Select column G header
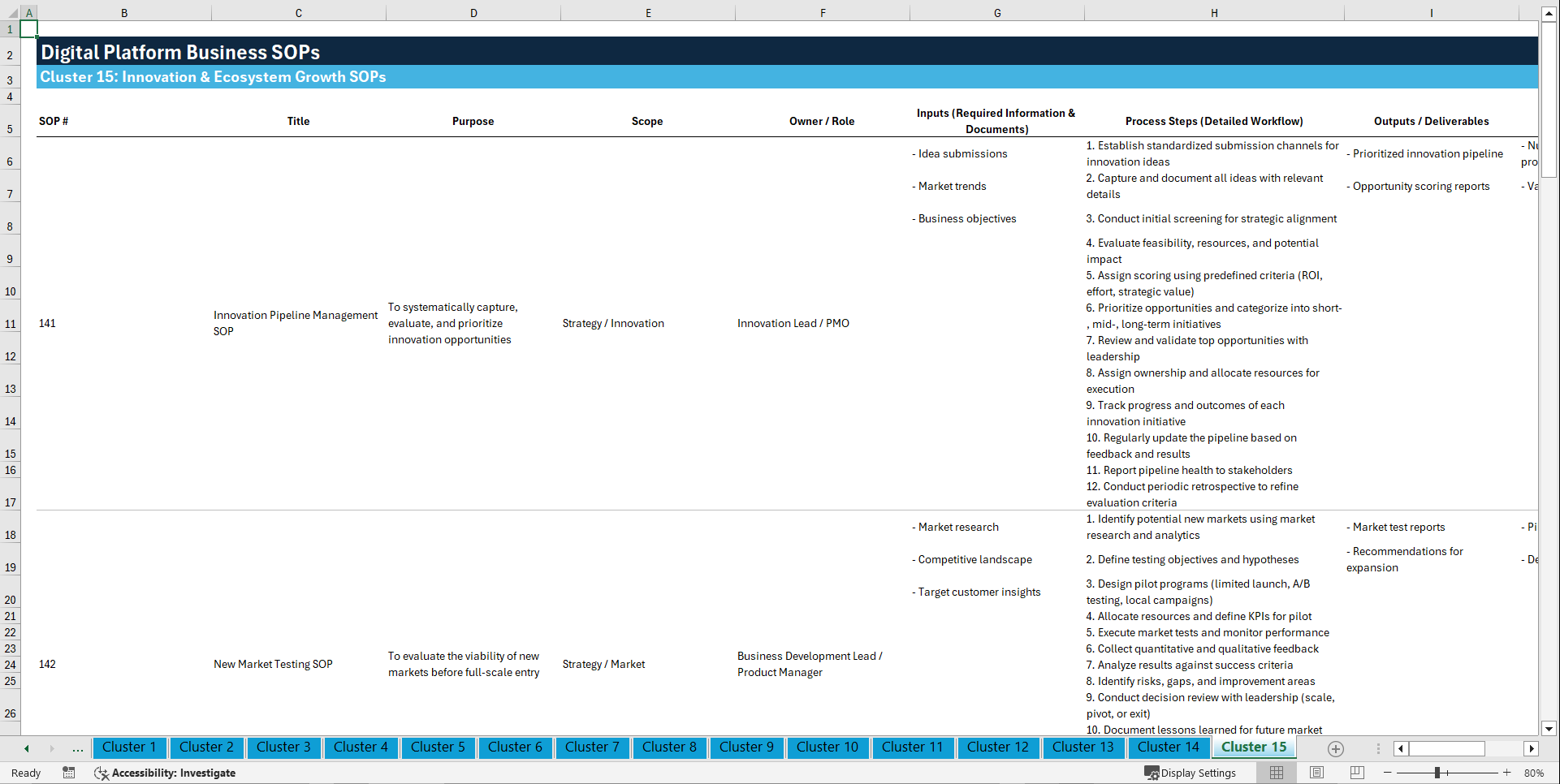This screenshot has width=1560, height=784. (x=996, y=13)
